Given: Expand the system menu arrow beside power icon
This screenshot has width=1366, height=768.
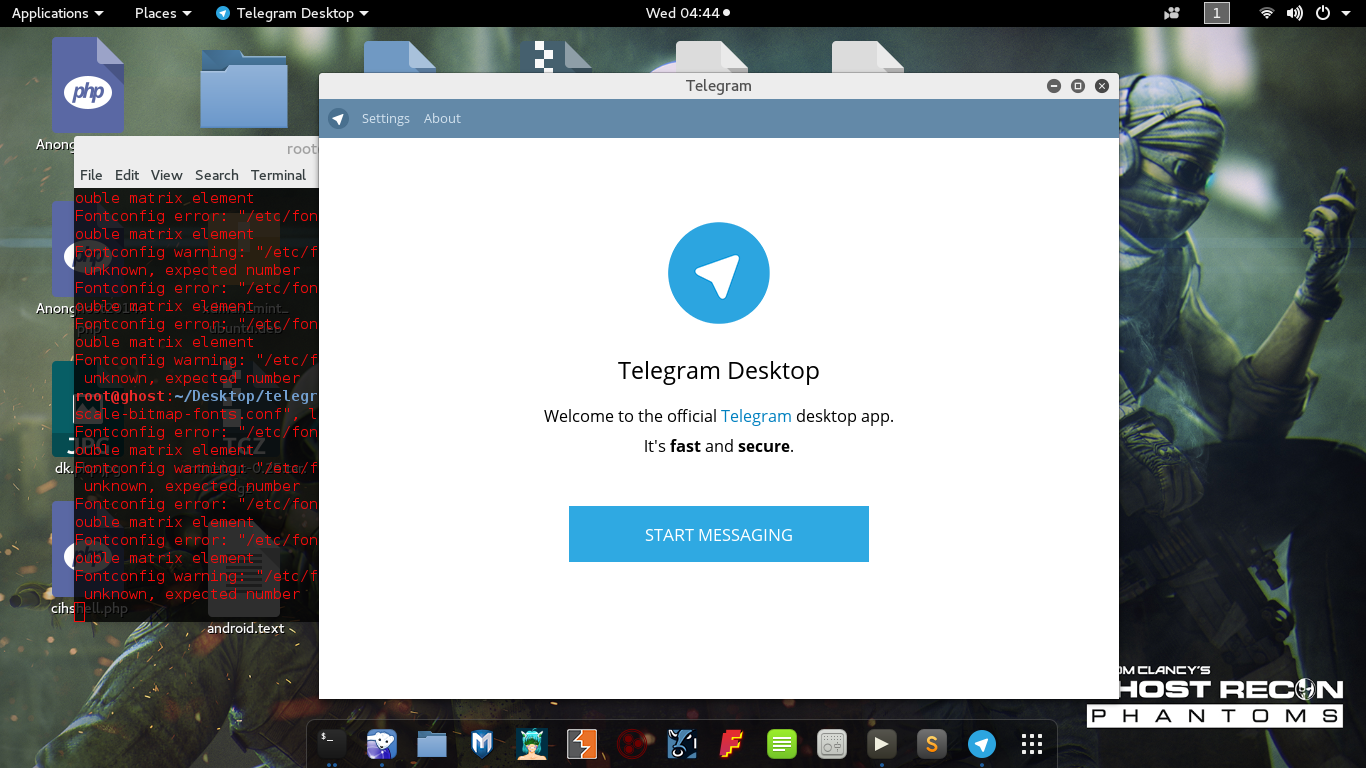Looking at the screenshot, I should 1344,13.
